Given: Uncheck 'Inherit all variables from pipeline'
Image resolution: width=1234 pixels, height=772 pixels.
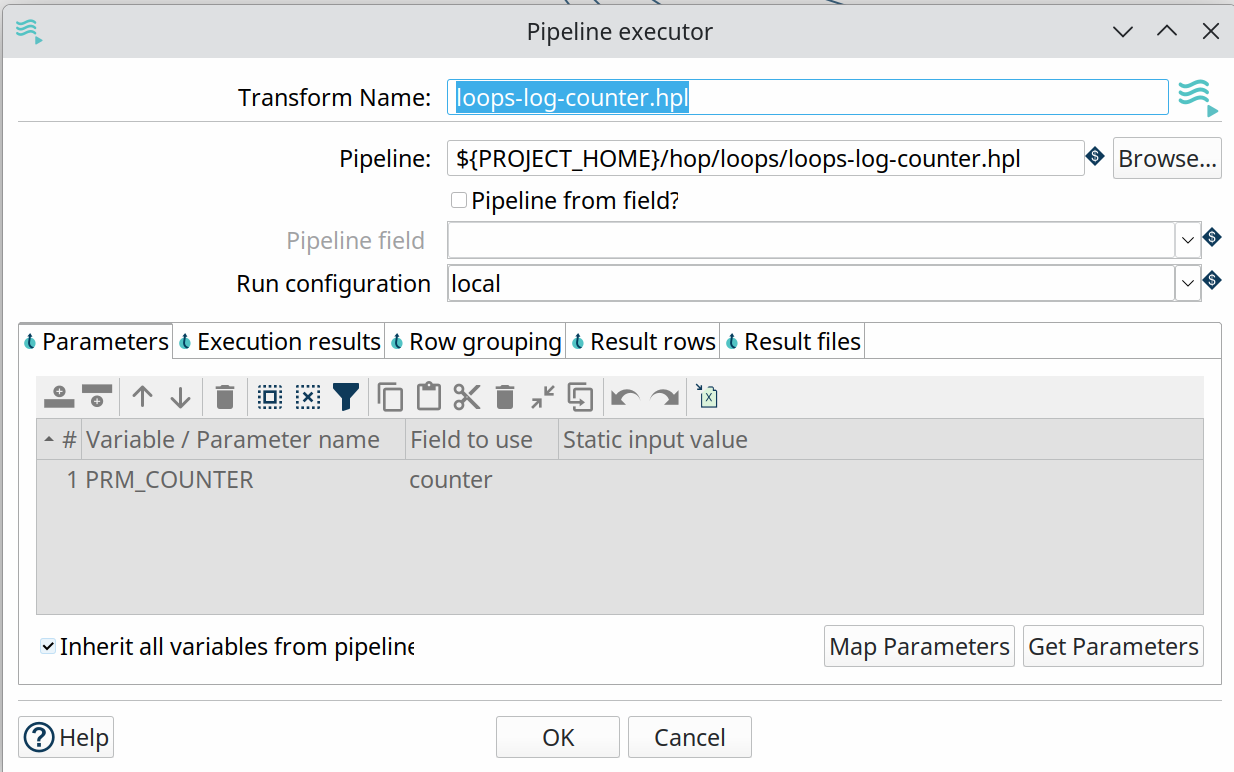Looking at the screenshot, I should (48, 647).
